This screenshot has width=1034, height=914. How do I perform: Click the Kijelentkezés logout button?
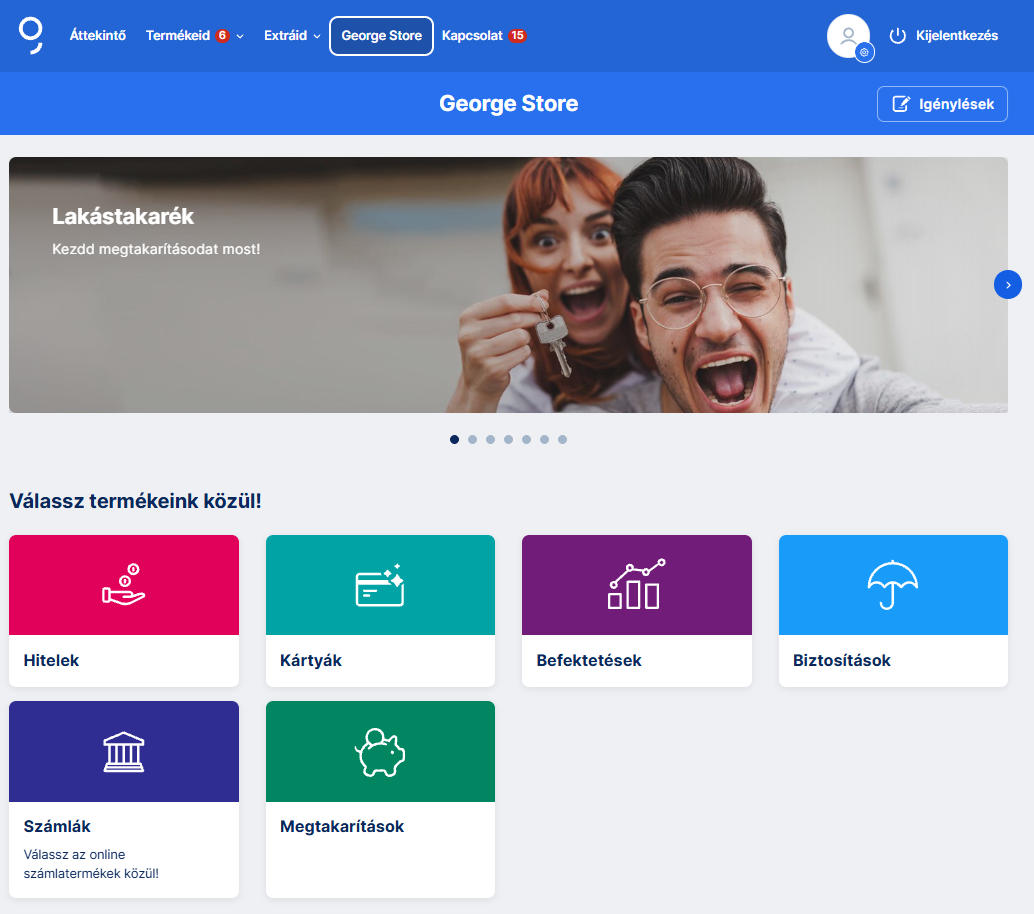coord(944,36)
